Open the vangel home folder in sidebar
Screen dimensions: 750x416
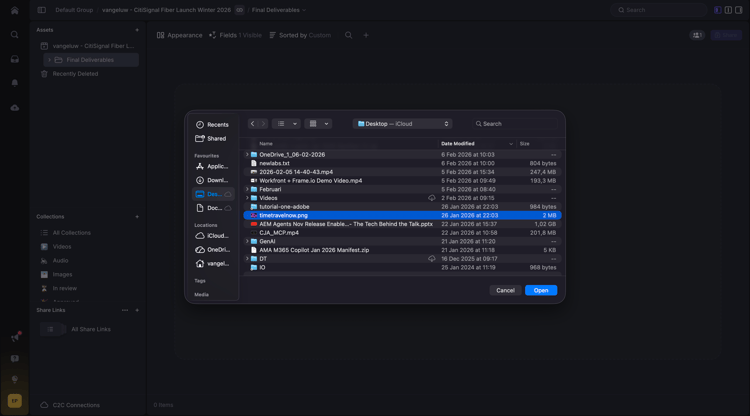212,263
